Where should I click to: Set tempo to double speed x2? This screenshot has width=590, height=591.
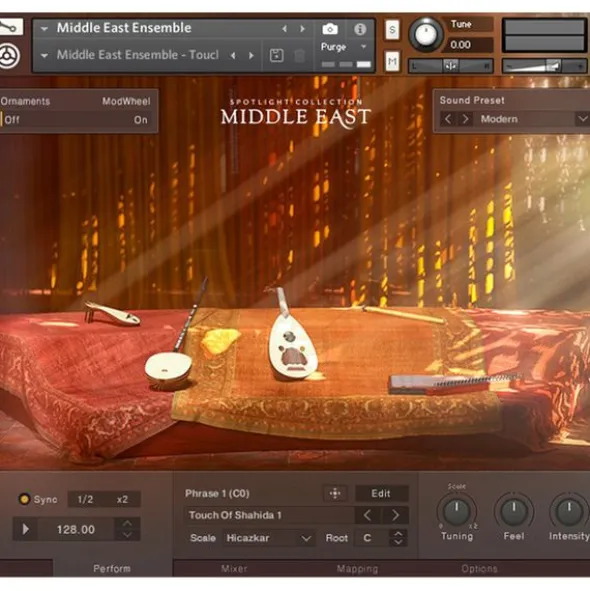122,499
